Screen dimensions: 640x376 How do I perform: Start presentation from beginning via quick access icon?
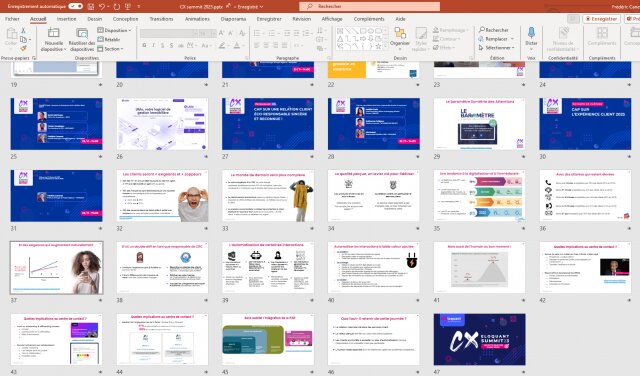(x=127, y=7)
